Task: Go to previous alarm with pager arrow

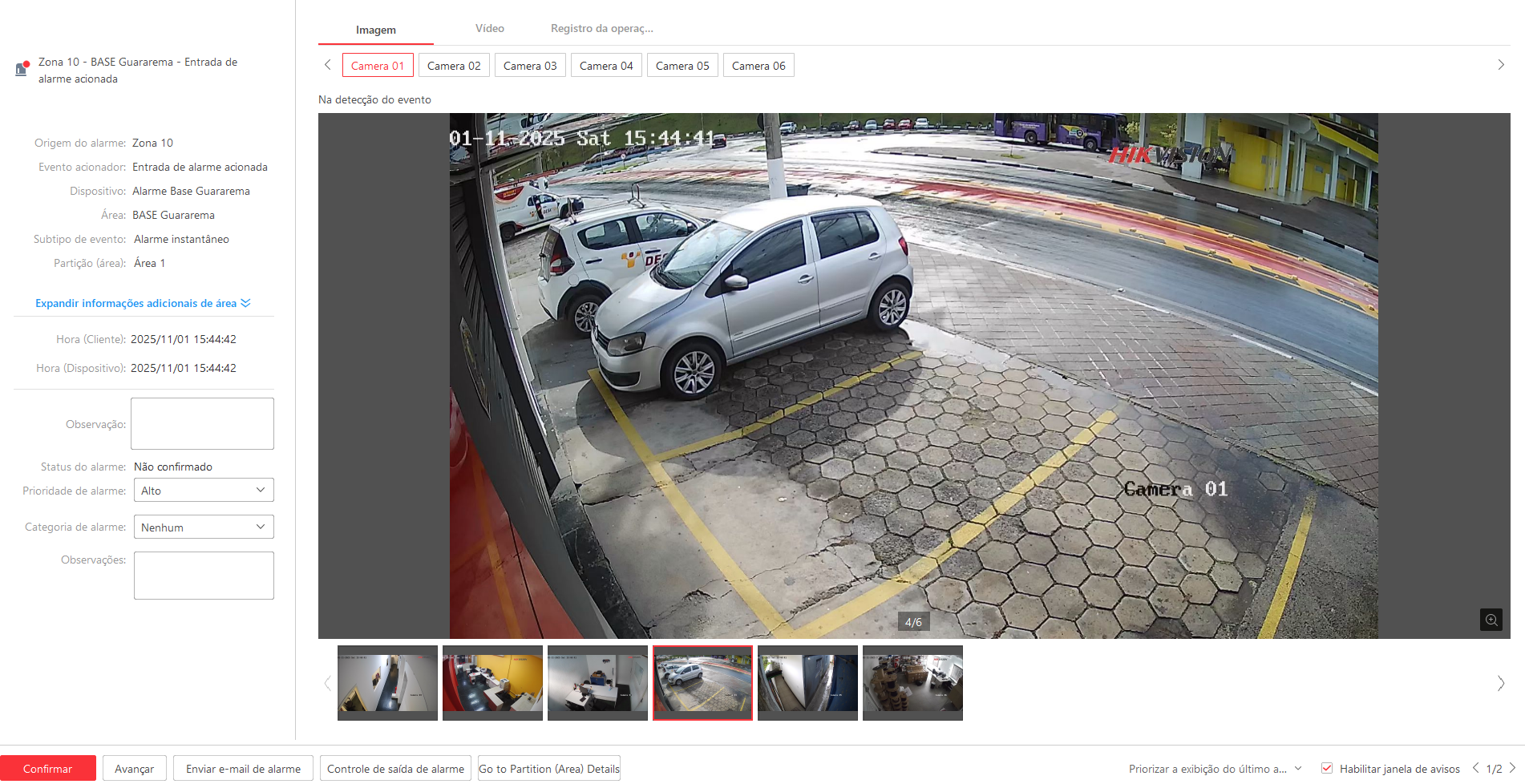Action: 1475,768
